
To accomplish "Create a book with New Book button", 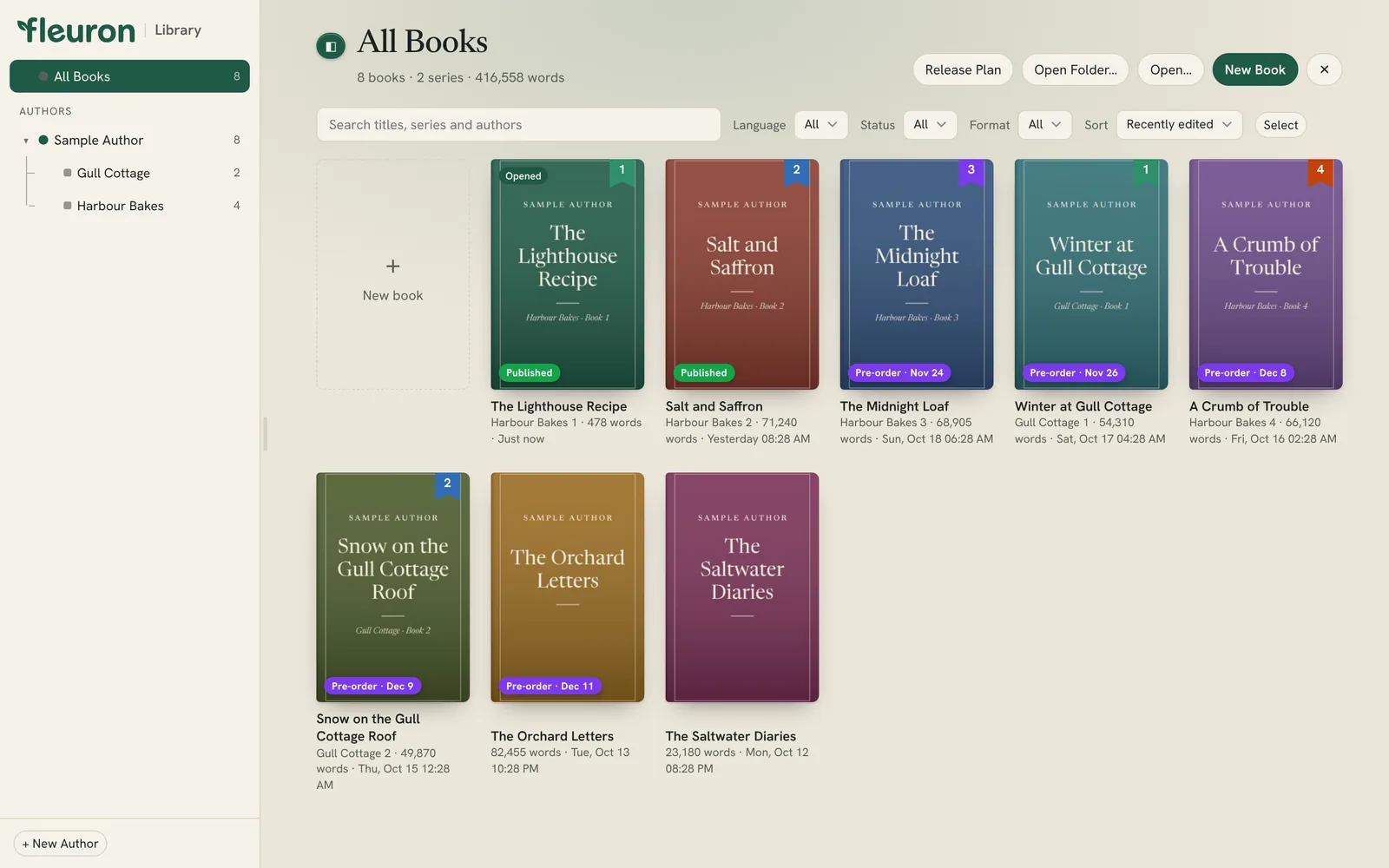I will 1254,69.
